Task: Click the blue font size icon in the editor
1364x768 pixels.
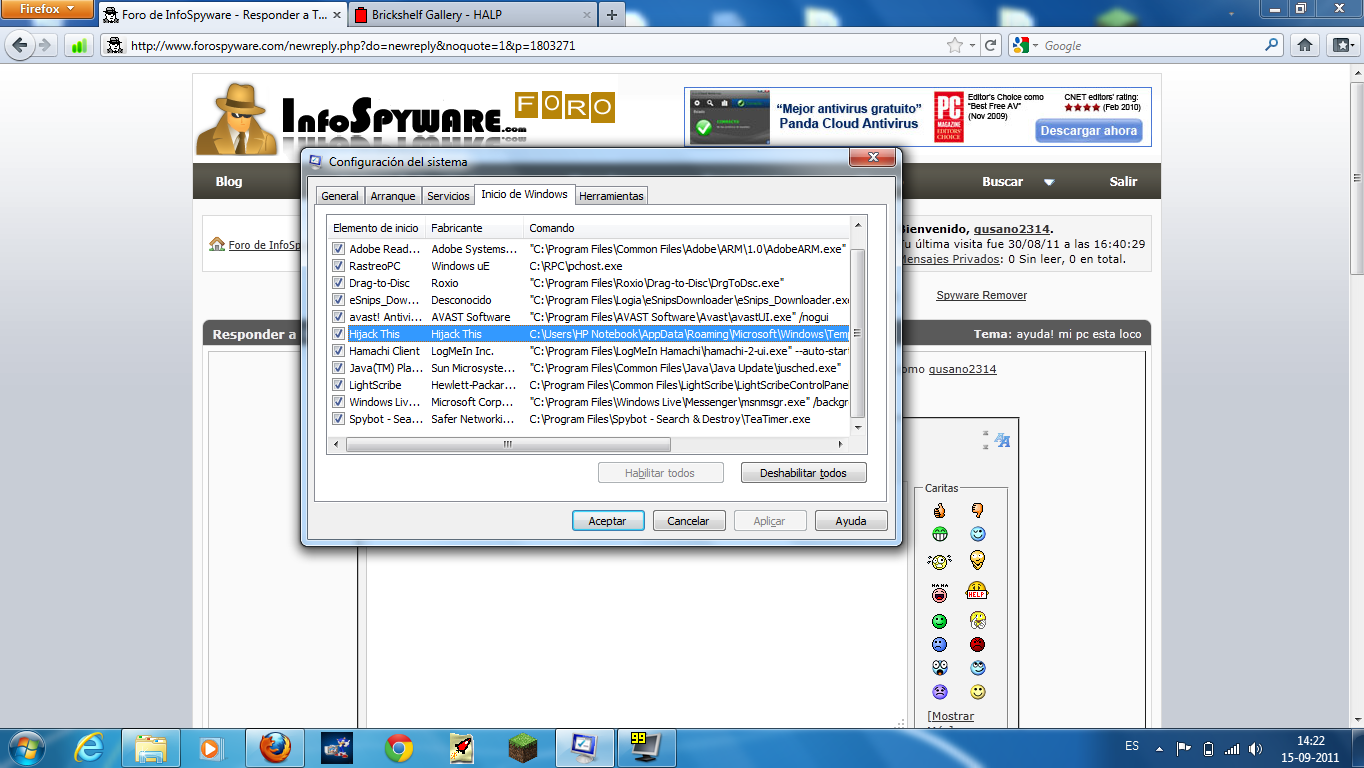Action: pos(1002,441)
